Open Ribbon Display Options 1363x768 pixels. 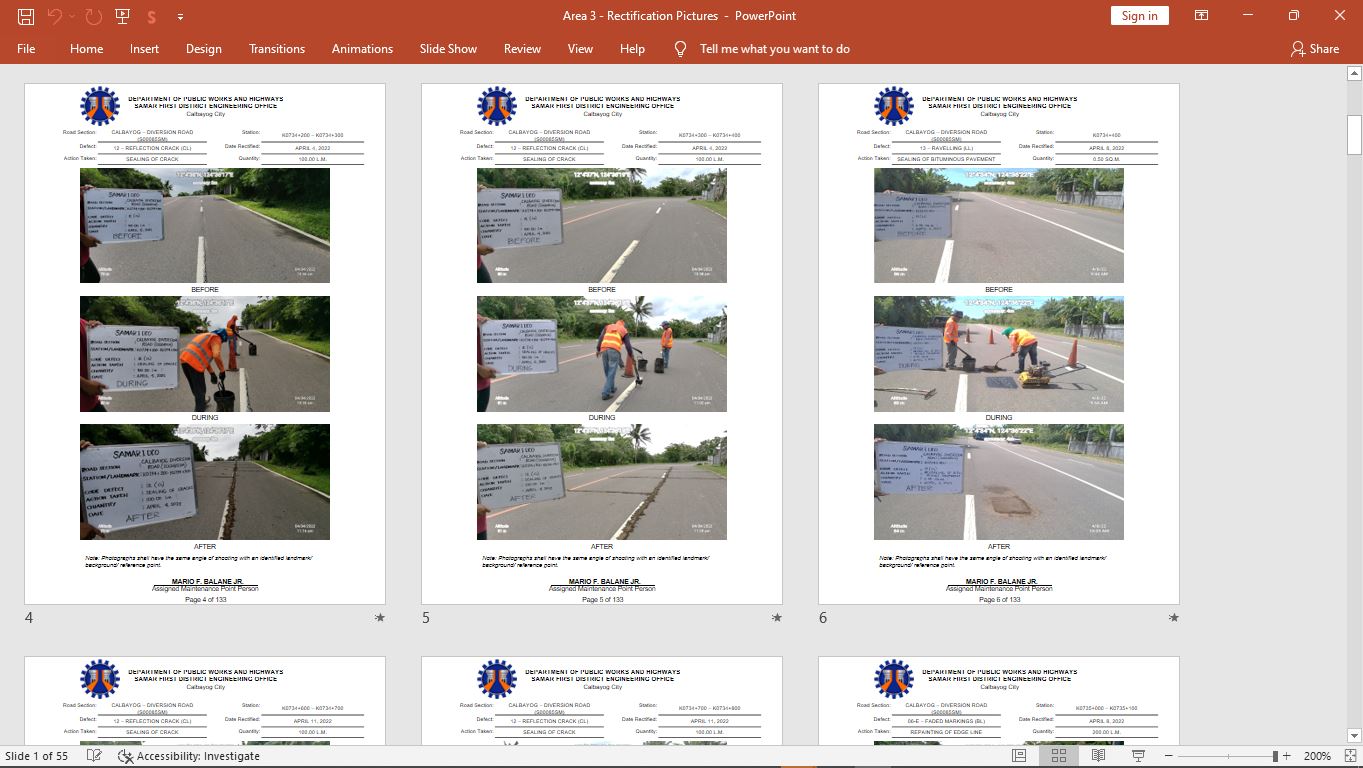1201,16
